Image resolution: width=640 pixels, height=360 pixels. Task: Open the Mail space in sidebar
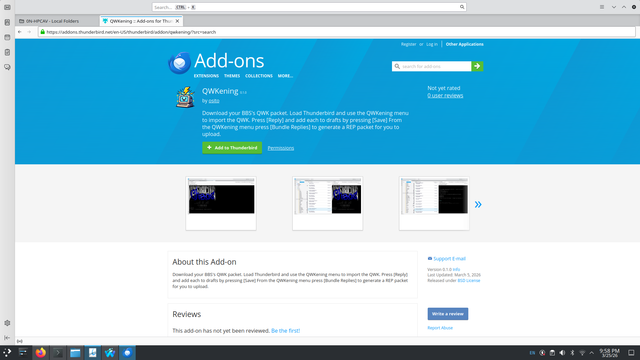[x=7, y=7]
